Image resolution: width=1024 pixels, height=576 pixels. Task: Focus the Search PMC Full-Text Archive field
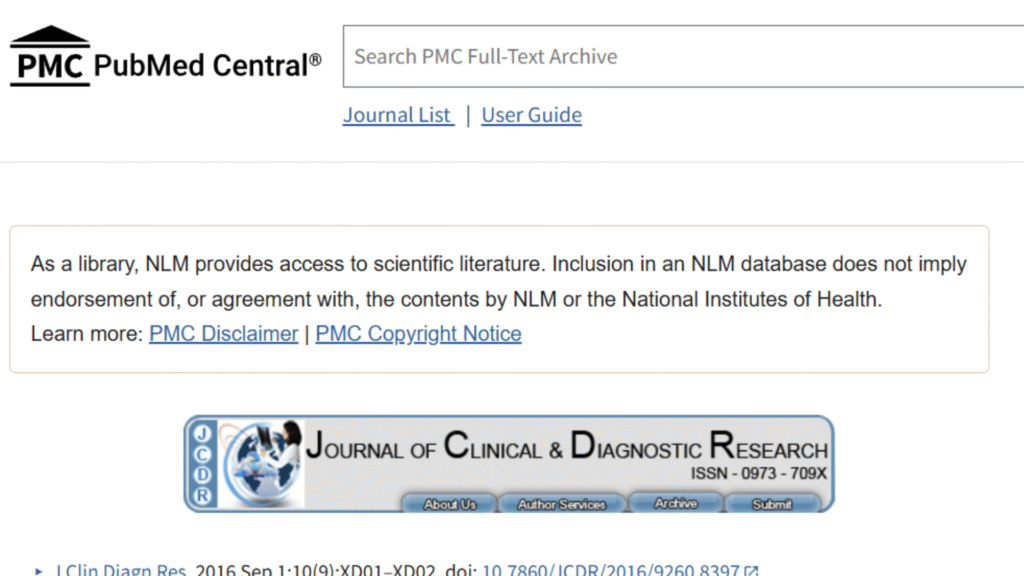[680, 57]
